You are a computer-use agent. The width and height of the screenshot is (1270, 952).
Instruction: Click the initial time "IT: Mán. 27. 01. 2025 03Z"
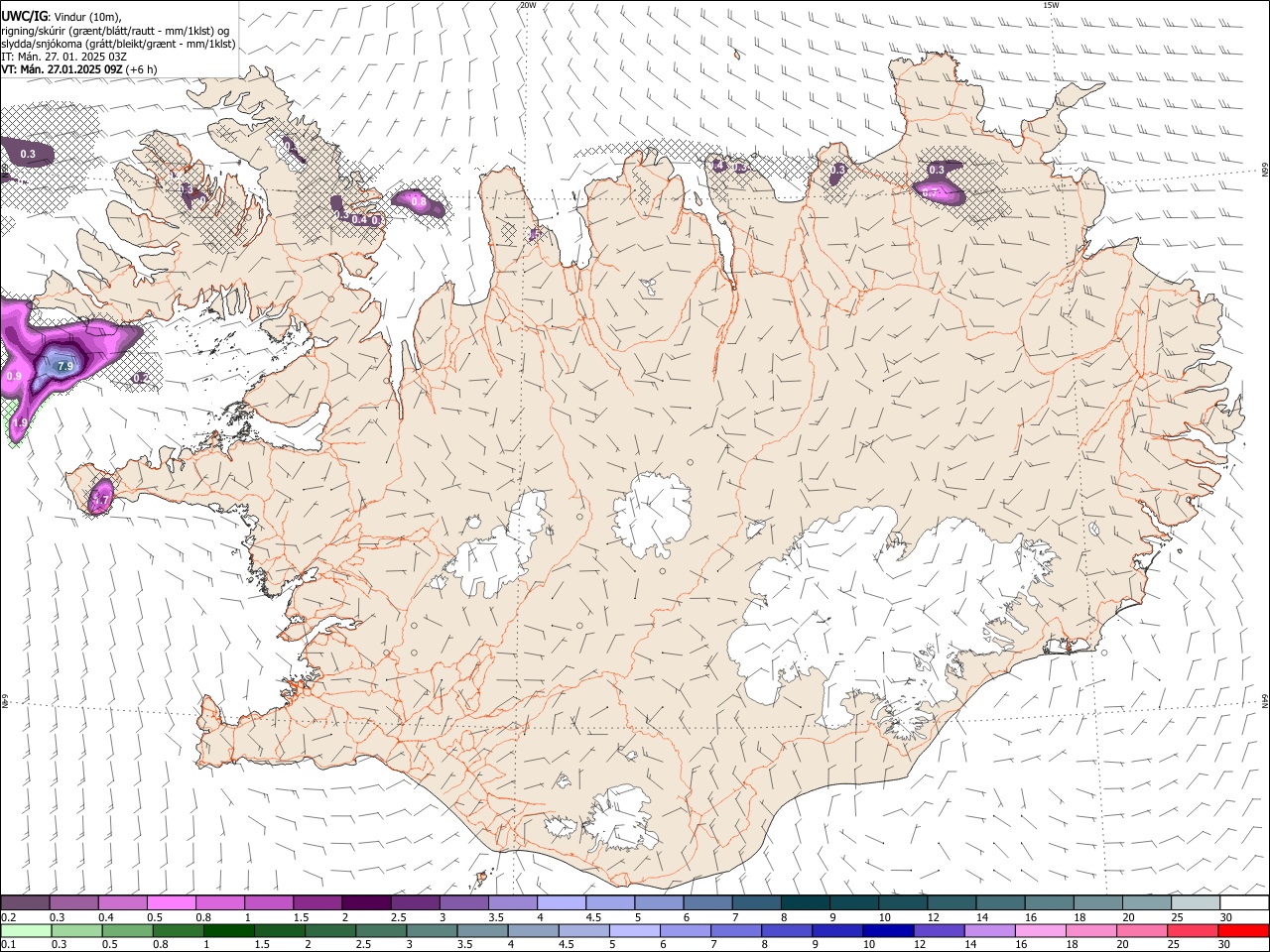point(63,57)
